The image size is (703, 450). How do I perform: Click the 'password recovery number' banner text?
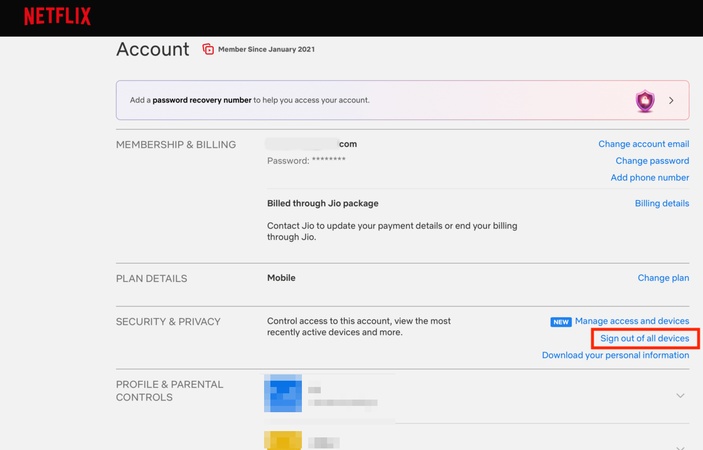202,100
